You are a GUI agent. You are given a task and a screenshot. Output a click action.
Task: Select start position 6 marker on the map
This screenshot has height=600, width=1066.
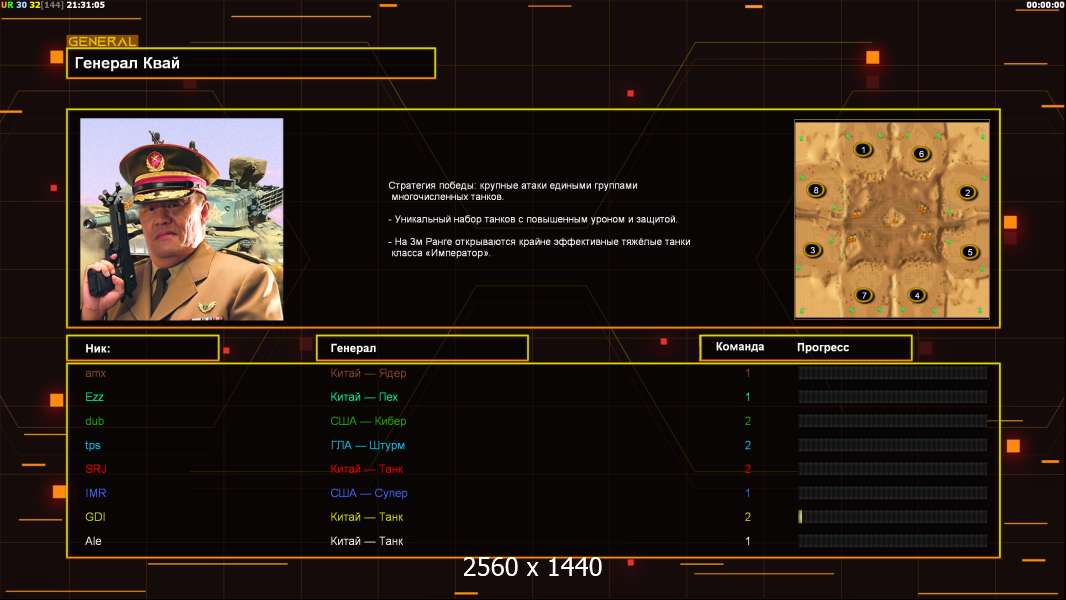click(x=921, y=154)
